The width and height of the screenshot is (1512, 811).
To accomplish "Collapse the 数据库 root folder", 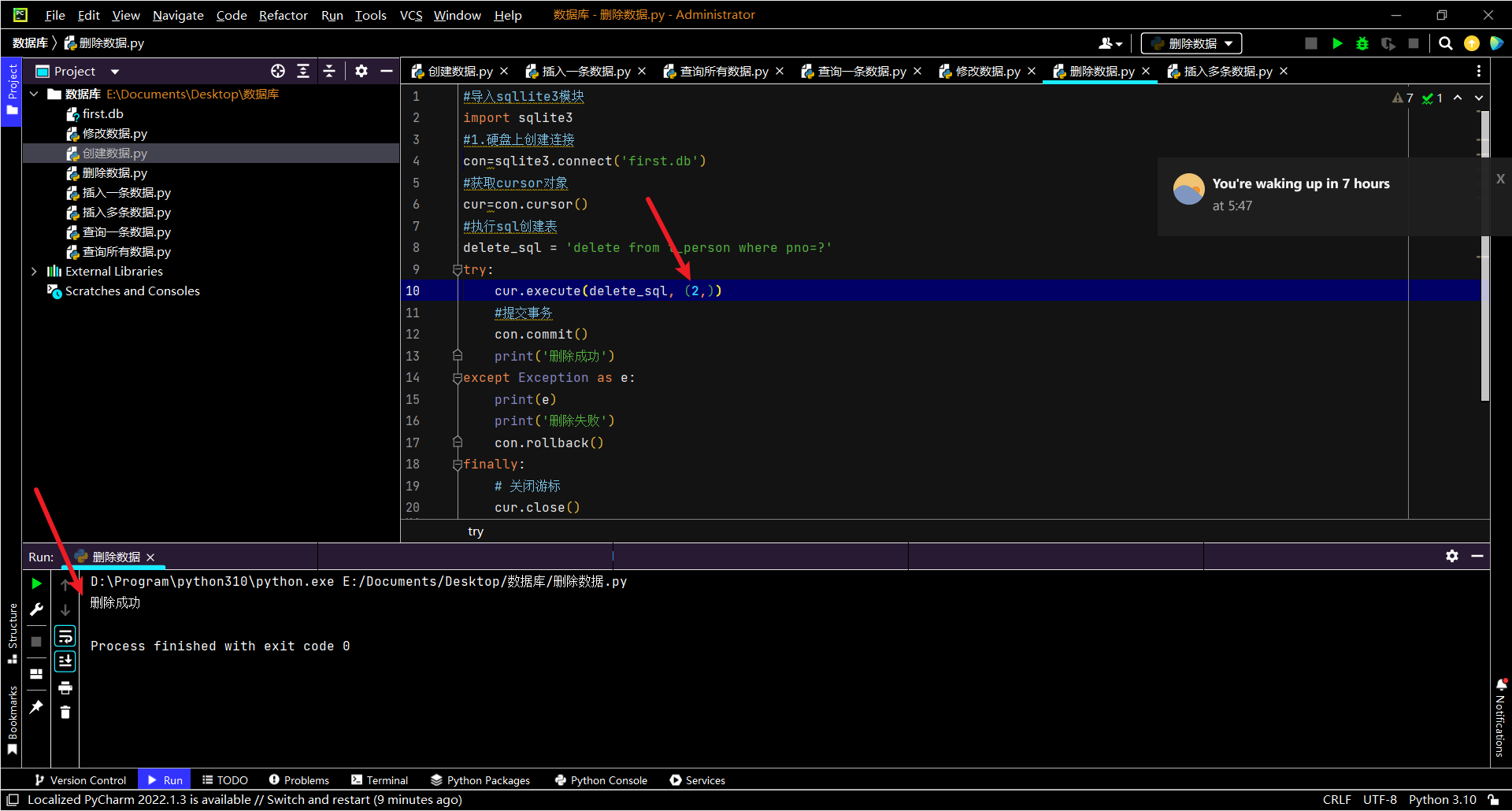I will (x=34, y=94).
